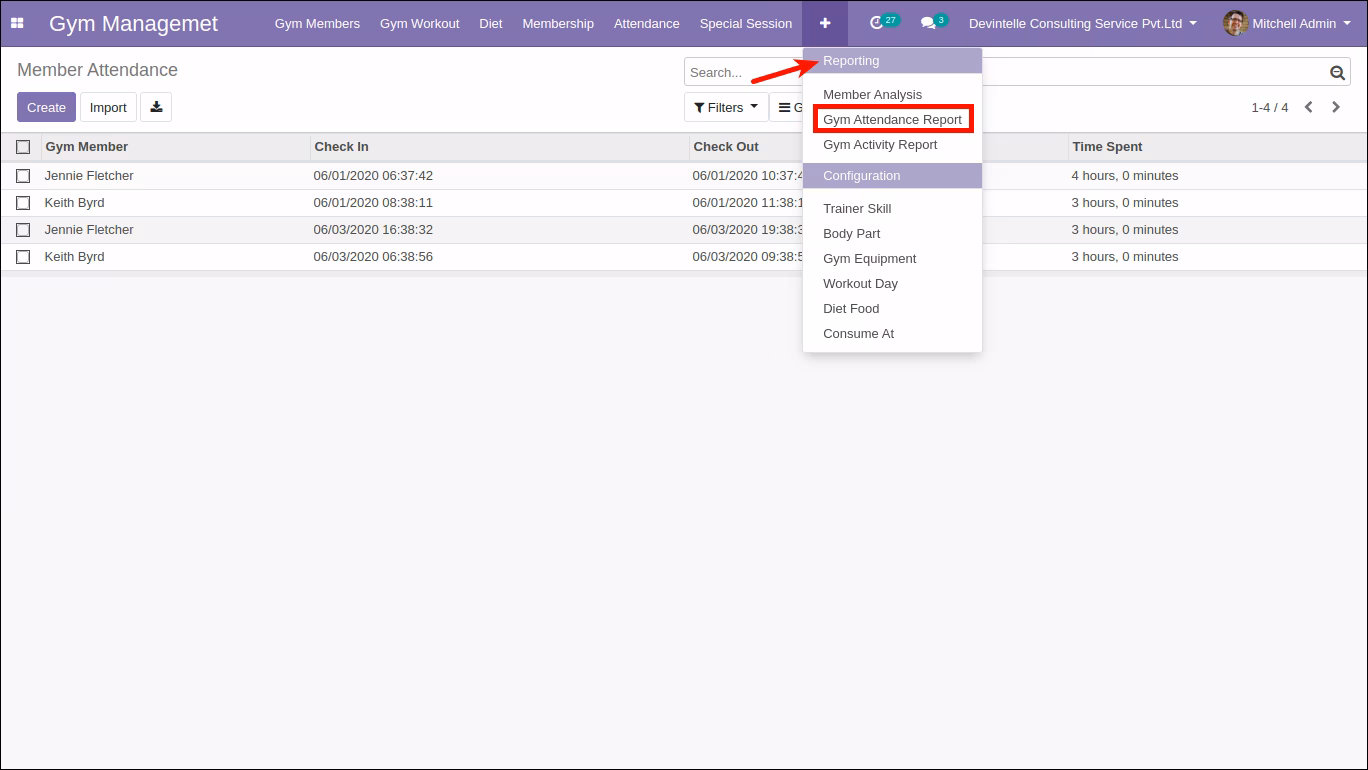1368x770 pixels.
Task: Click the Import button
Action: (x=108, y=107)
